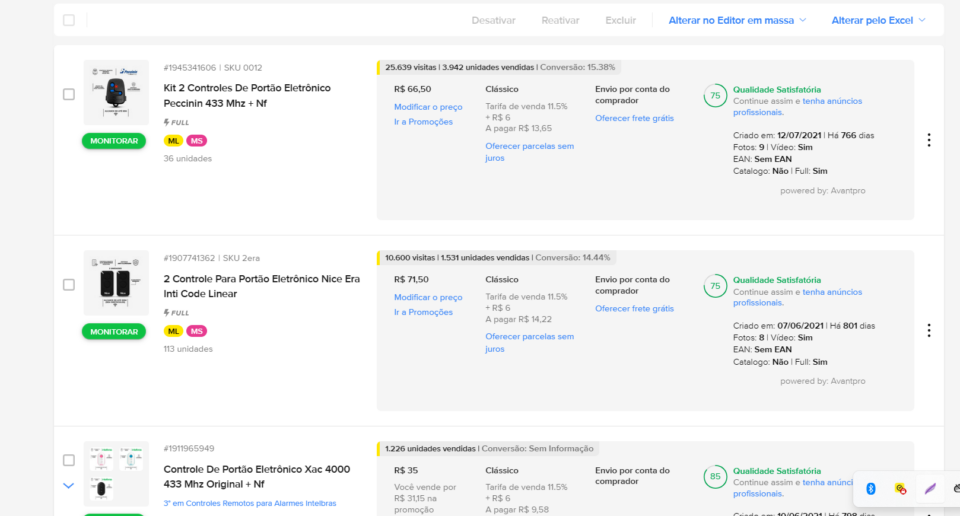
Task: Click quality score 85 circle for Xac 4000
Action: pos(715,476)
